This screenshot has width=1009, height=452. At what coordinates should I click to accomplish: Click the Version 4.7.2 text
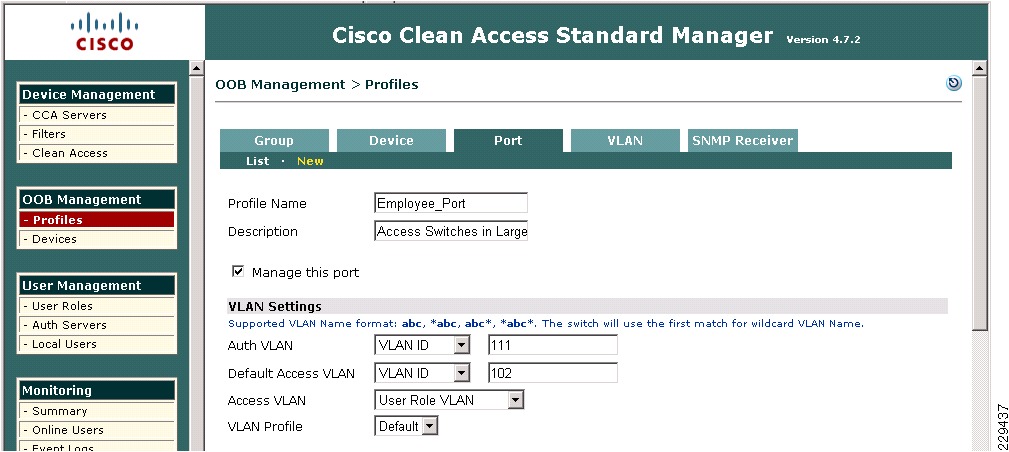(x=823, y=39)
